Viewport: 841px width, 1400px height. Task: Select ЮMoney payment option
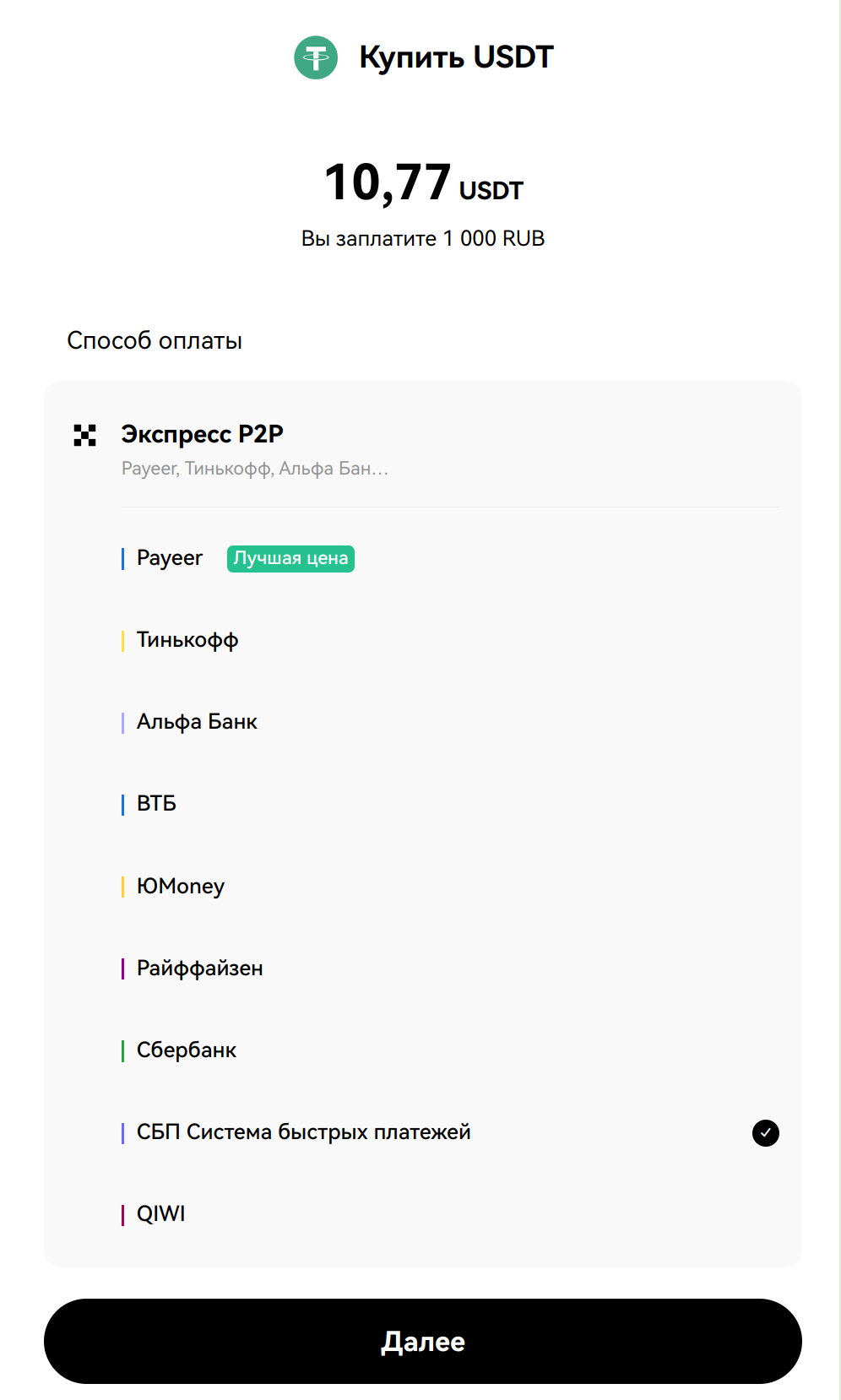tap(181, 886)
